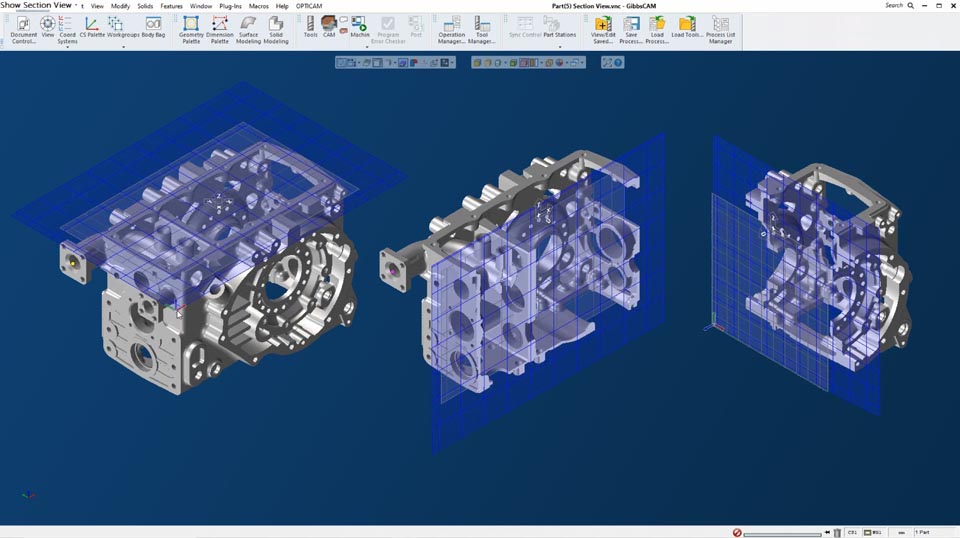Screen dimensions: 960x538
Task: Click the Load Tools icon
Action: [x=687, y=27]
